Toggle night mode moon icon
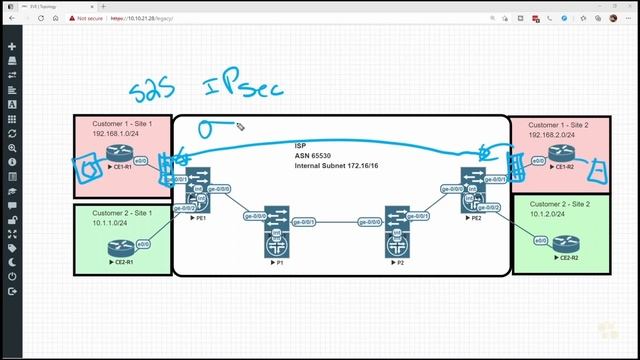 (x=12, y=262)
